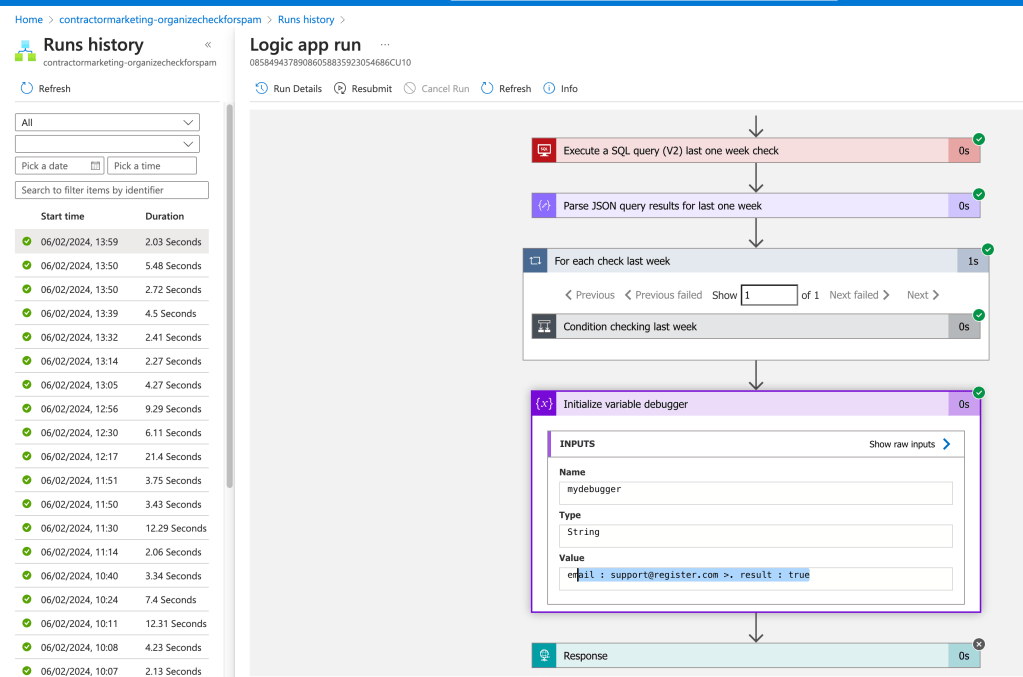Viewport: 1023px width, 677px height.
Task: Open the run from 06/02/2024, 10:40
Action: tap(112, 576)
